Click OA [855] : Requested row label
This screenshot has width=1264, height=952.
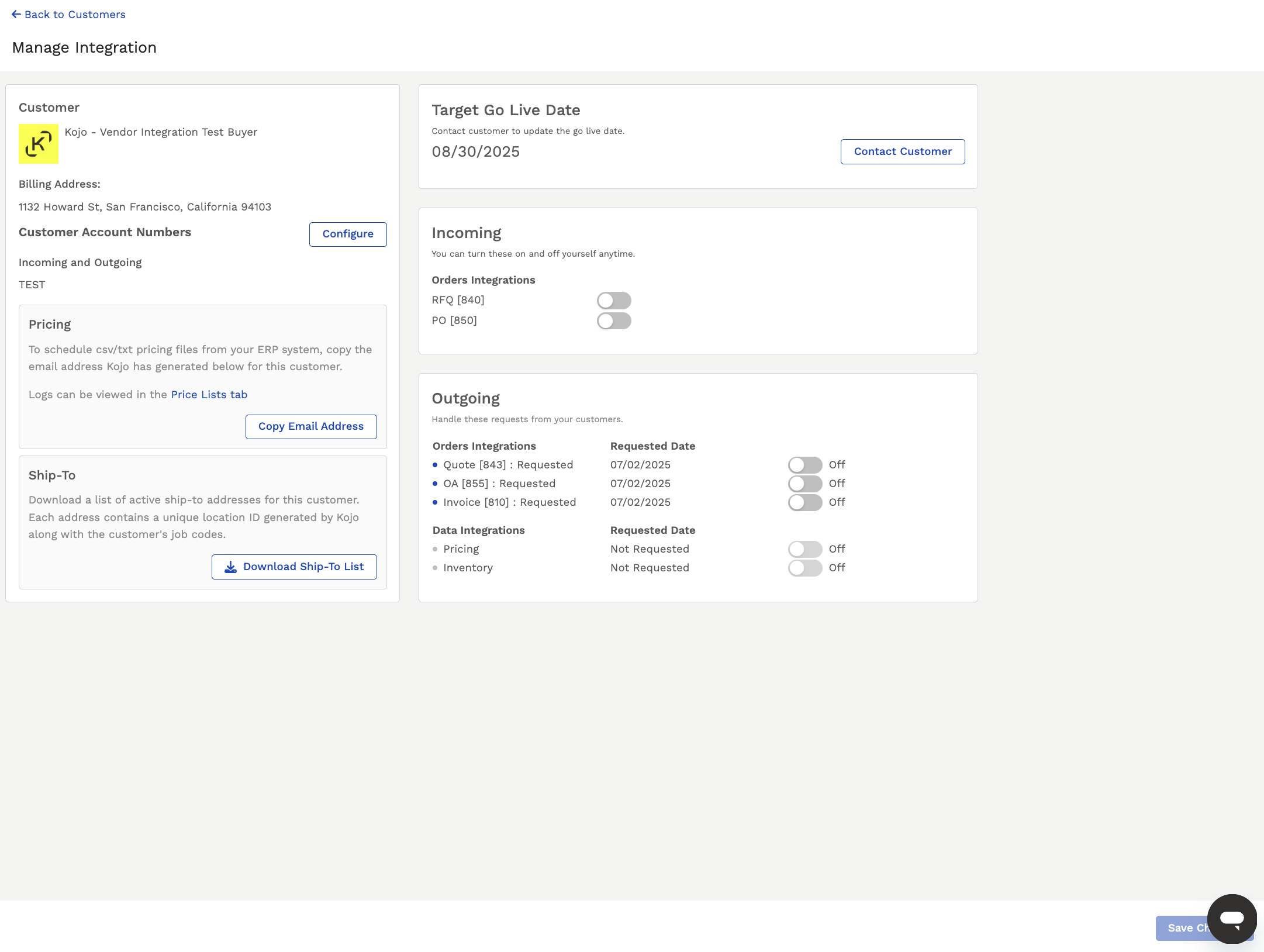(499, 484)
